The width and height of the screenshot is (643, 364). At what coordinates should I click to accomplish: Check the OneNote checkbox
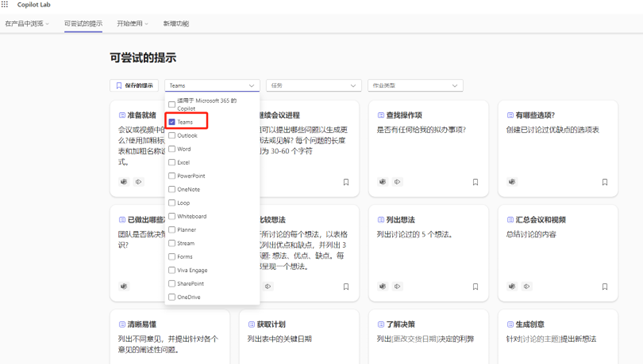(172, 189)
